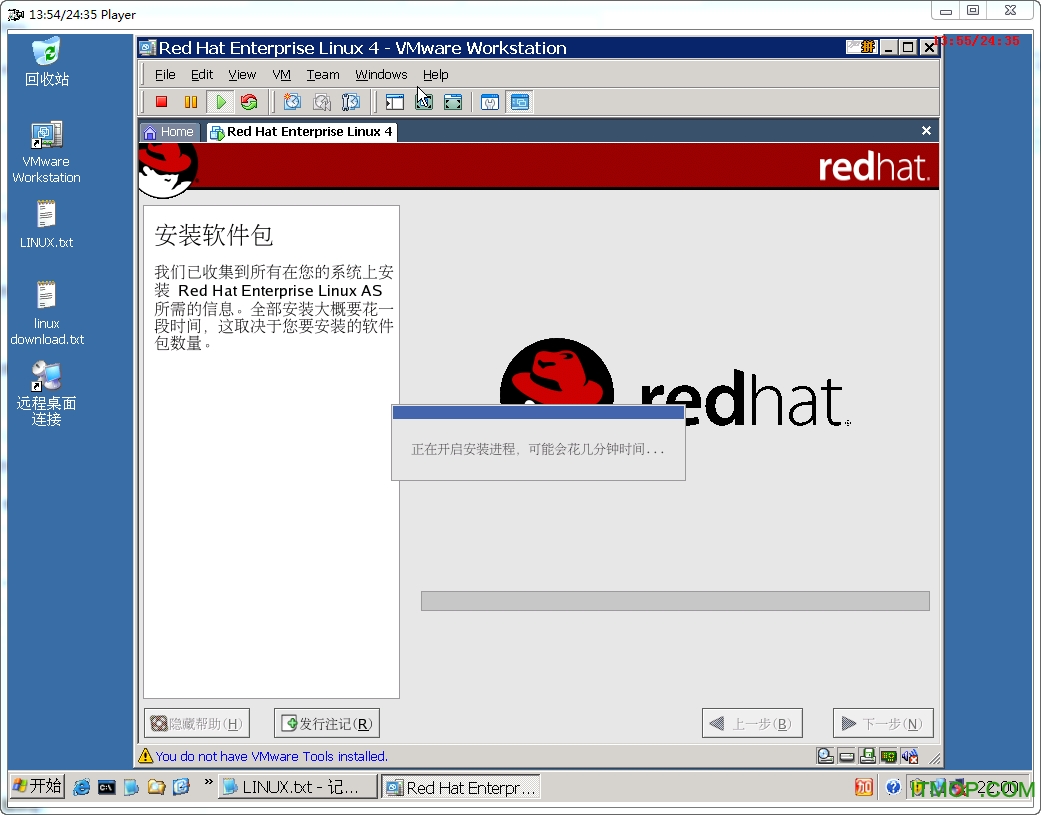Open the File menu
This screenshot has height=815, width=1041.
point(165,74)
